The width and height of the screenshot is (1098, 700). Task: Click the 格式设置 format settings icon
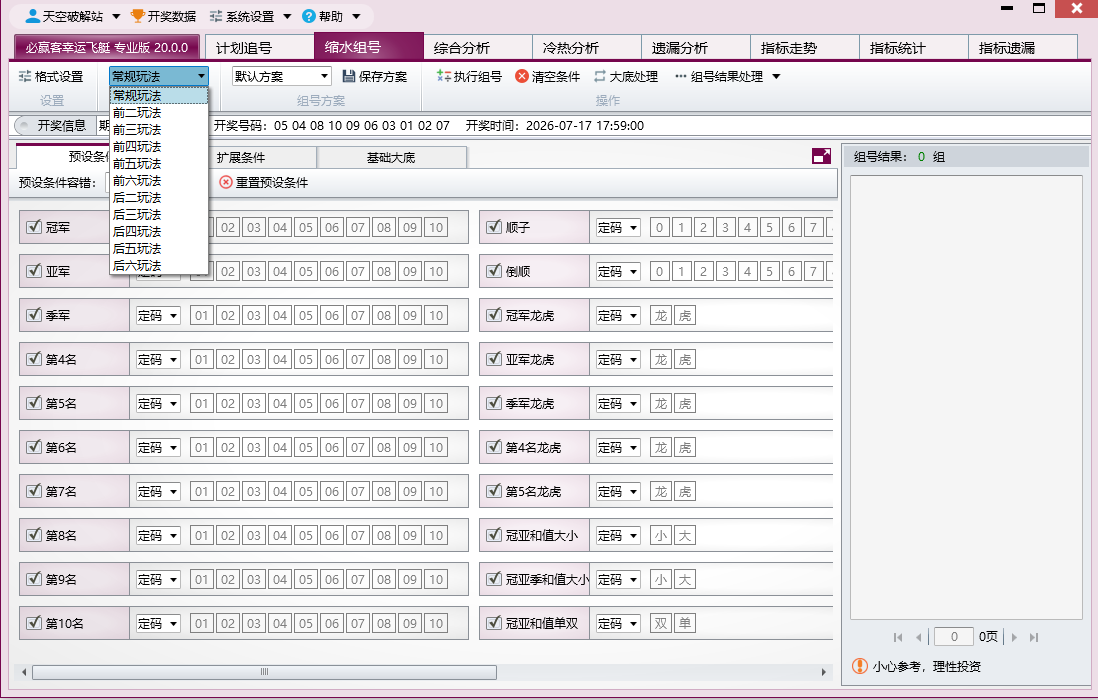tap(25, 76)
